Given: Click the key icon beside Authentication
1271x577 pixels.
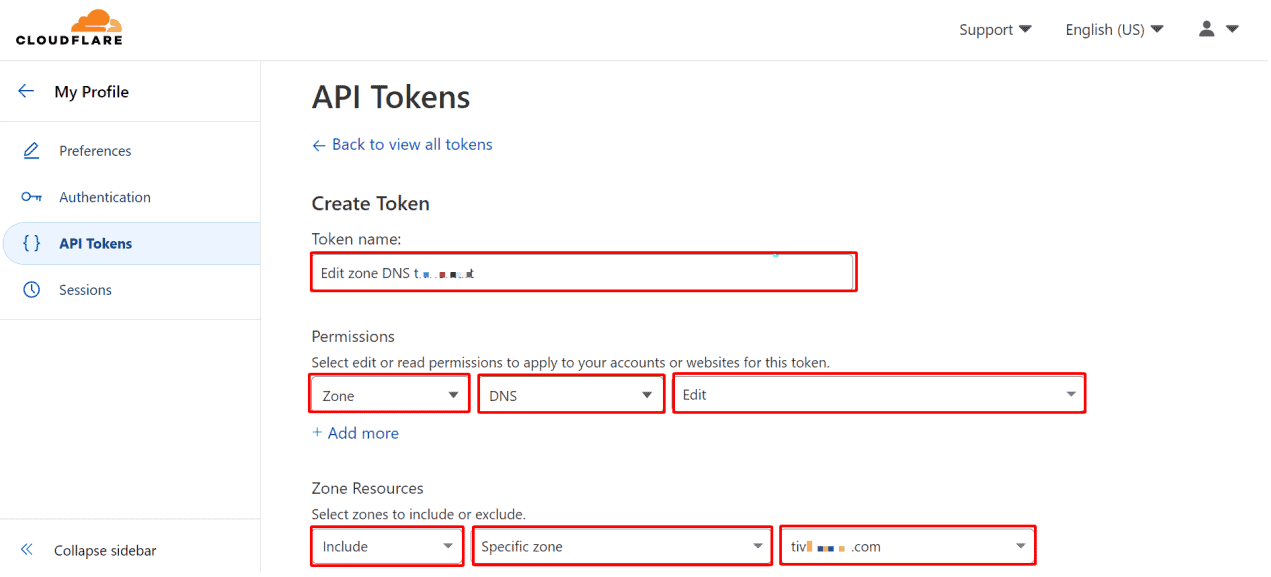Looking at the screenshot, I should (30, 197).
